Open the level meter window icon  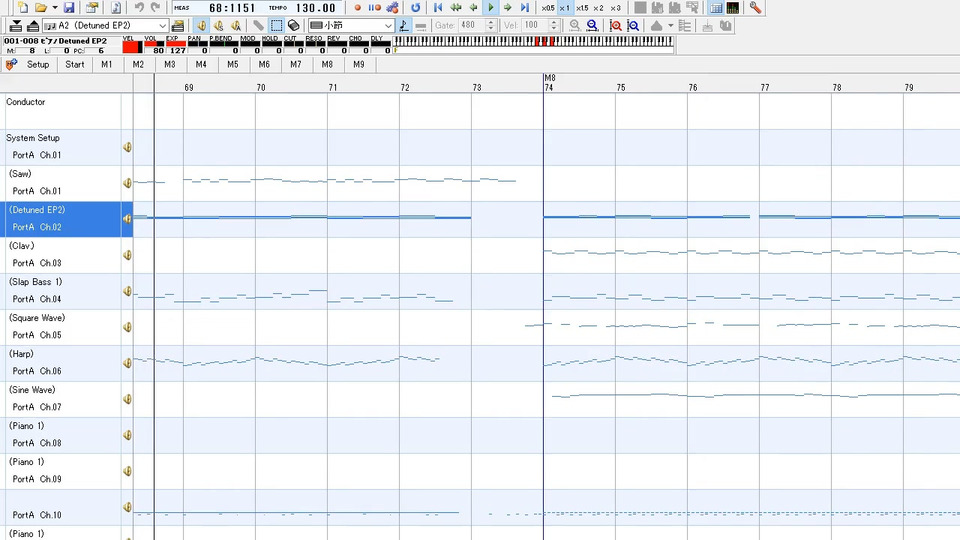[732, 8]
